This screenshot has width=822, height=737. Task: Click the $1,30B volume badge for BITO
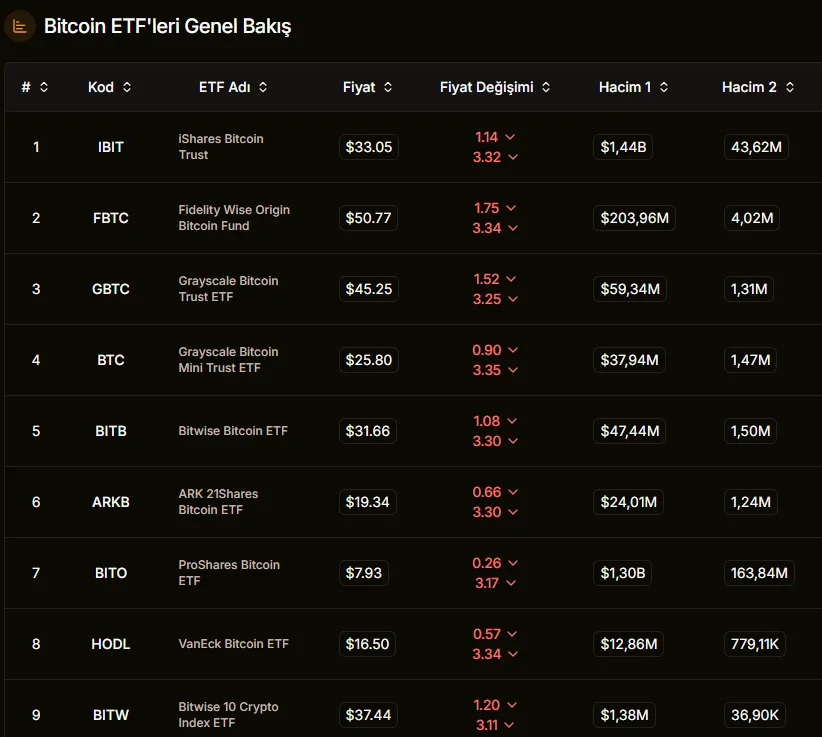coord(623,573)
